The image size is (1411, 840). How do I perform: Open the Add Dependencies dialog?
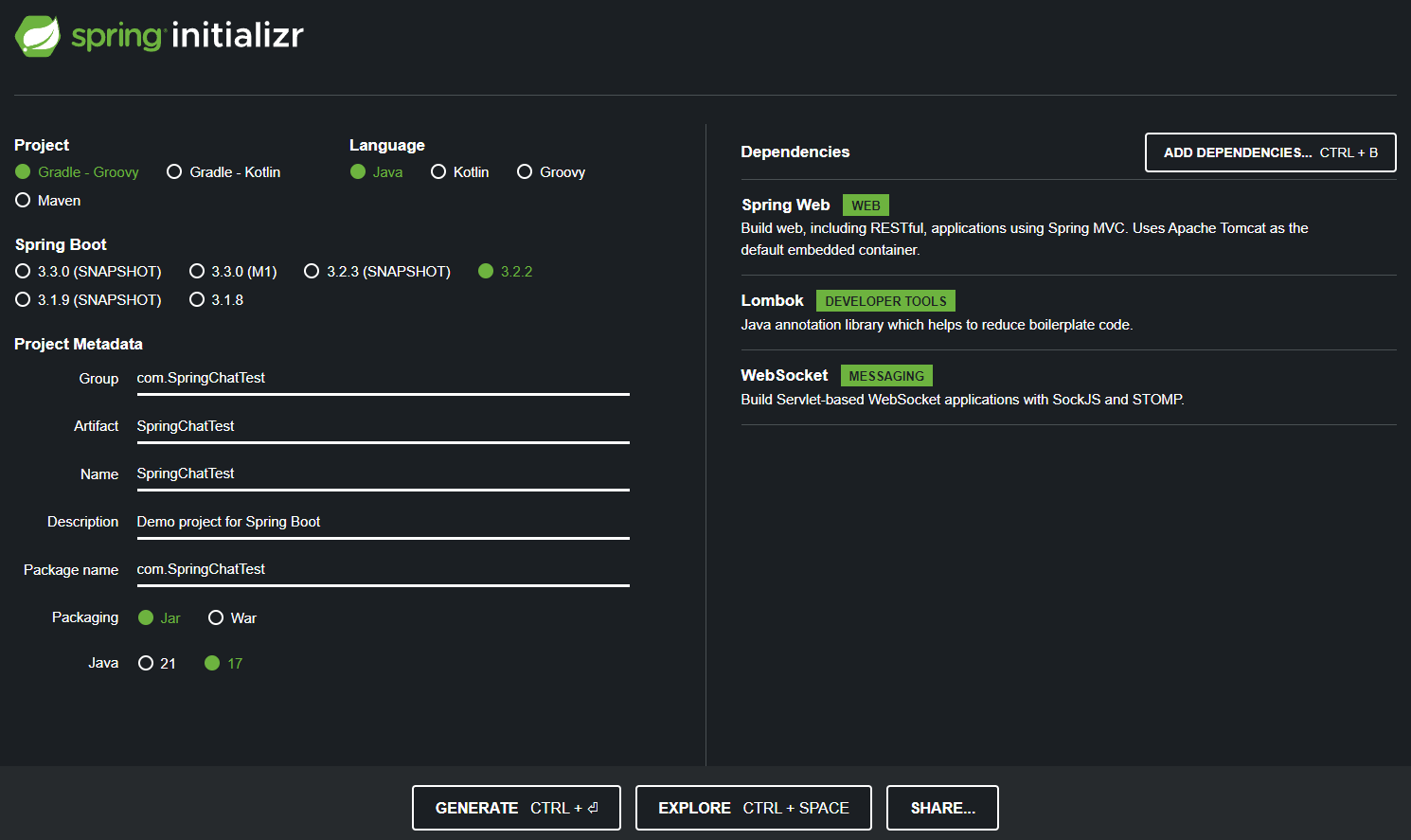[1271, 152]
